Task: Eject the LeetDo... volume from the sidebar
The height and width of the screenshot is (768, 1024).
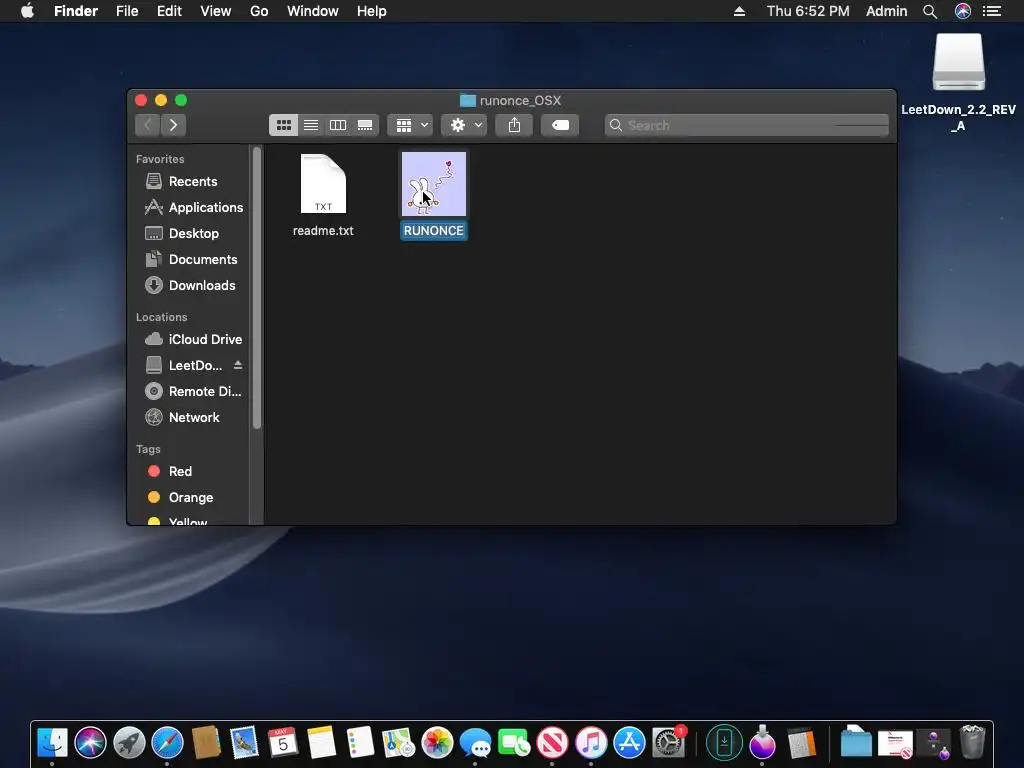Action: click(238, 365)
